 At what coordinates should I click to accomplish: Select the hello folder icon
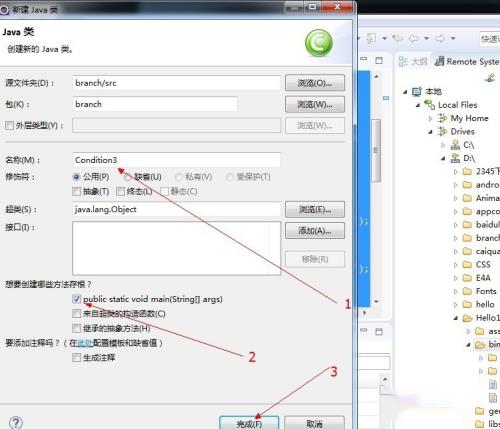pyautogui.click(x=468, y=304)
